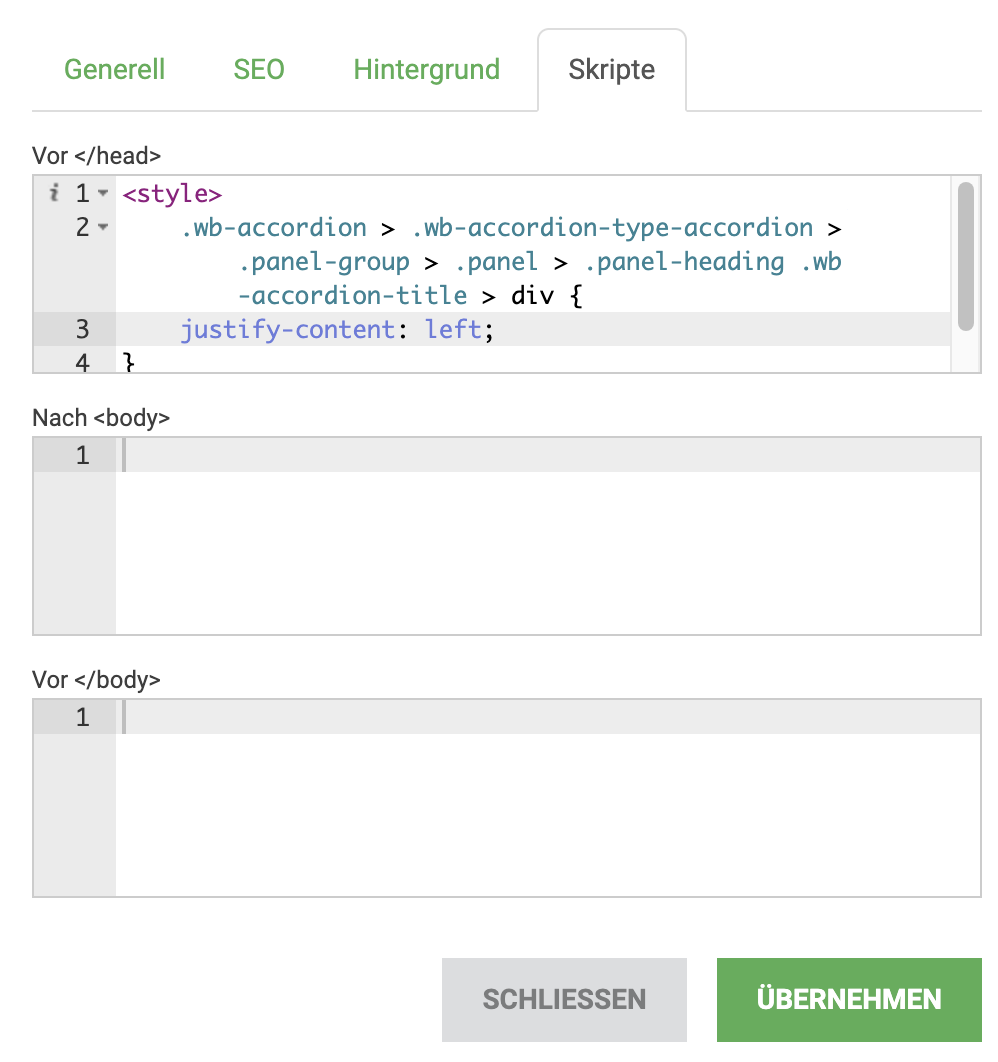Switch to the Generell tab
The height and width of the screenshot is (1062, 998).
114,70
